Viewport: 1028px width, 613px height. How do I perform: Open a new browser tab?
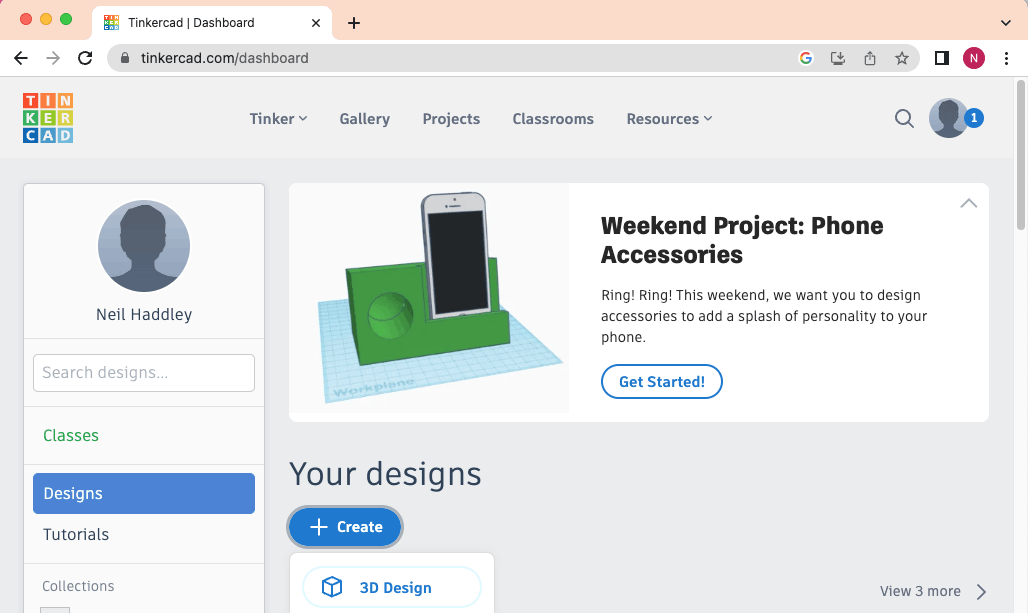354,23
